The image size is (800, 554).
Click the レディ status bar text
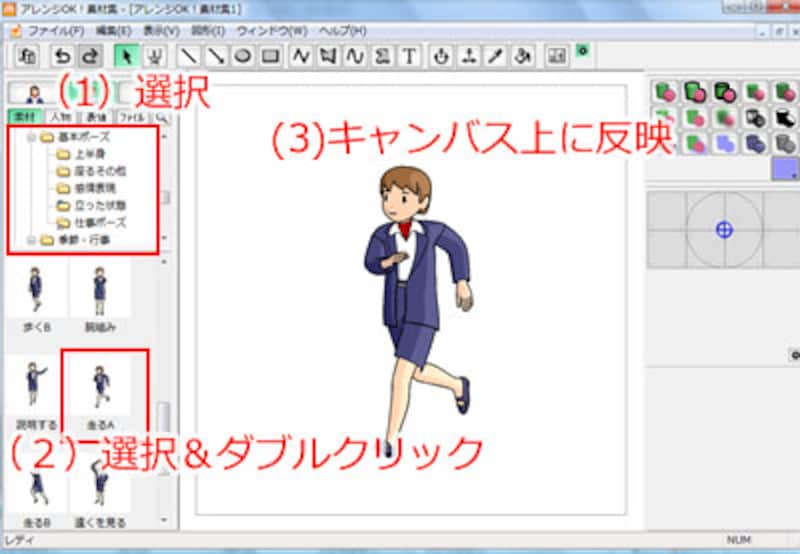pyautogui.click(x=19, y=540)
